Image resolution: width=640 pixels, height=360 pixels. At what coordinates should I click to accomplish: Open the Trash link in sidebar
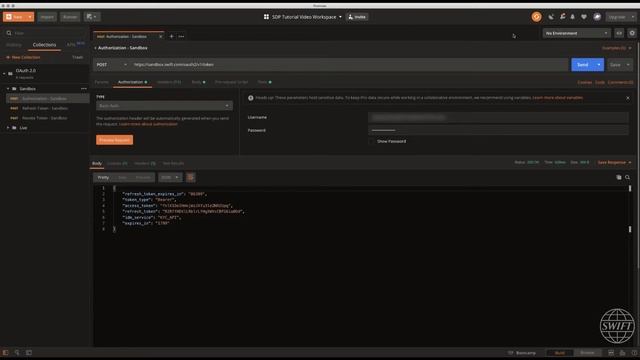[78, 57]
